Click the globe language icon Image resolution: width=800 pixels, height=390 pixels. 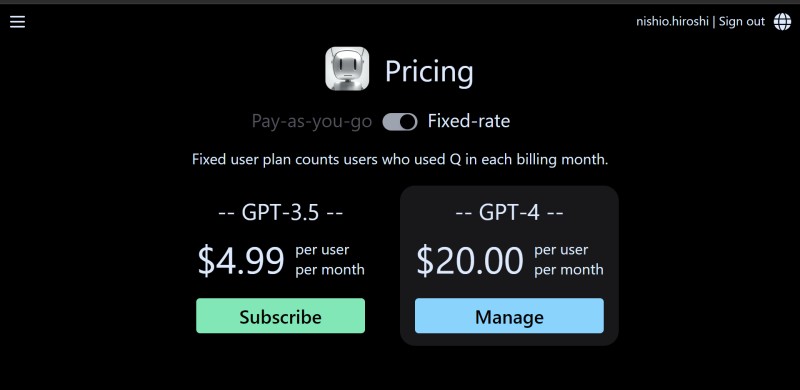pyautogui.click(x=782, y=21)
